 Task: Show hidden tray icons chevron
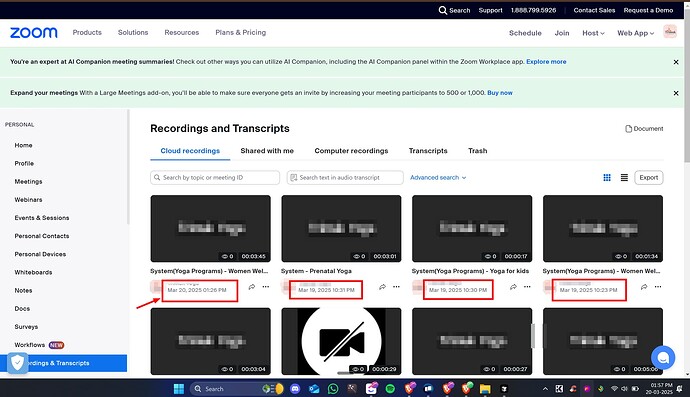(545, 389)
